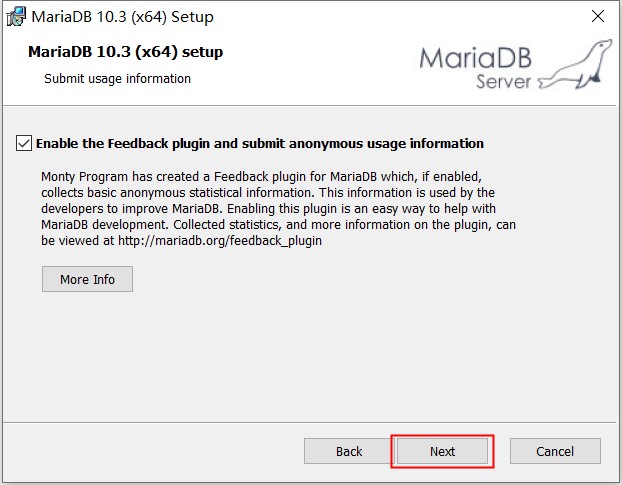
Task: Click the 'MariaDB 10.3 (x64) Setup' title bar text
Action: pos(124,17)
